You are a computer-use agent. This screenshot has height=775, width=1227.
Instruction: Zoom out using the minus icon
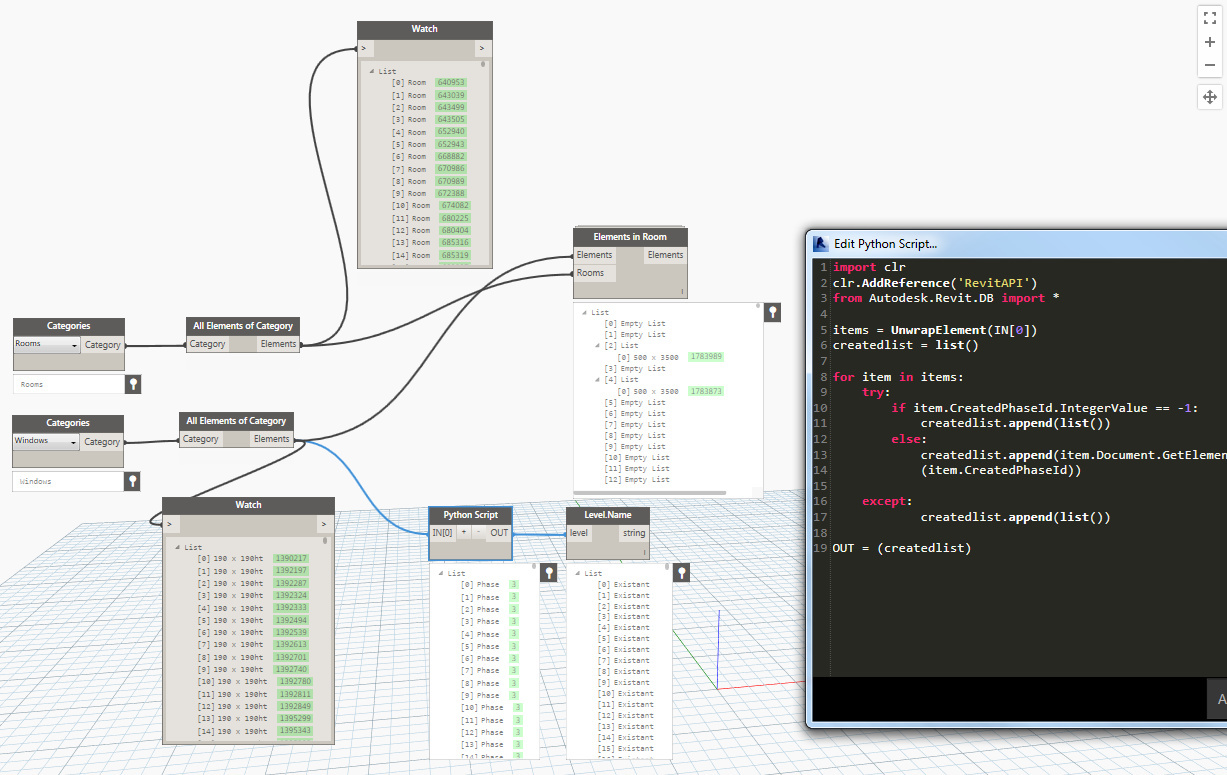point(1210,65)
